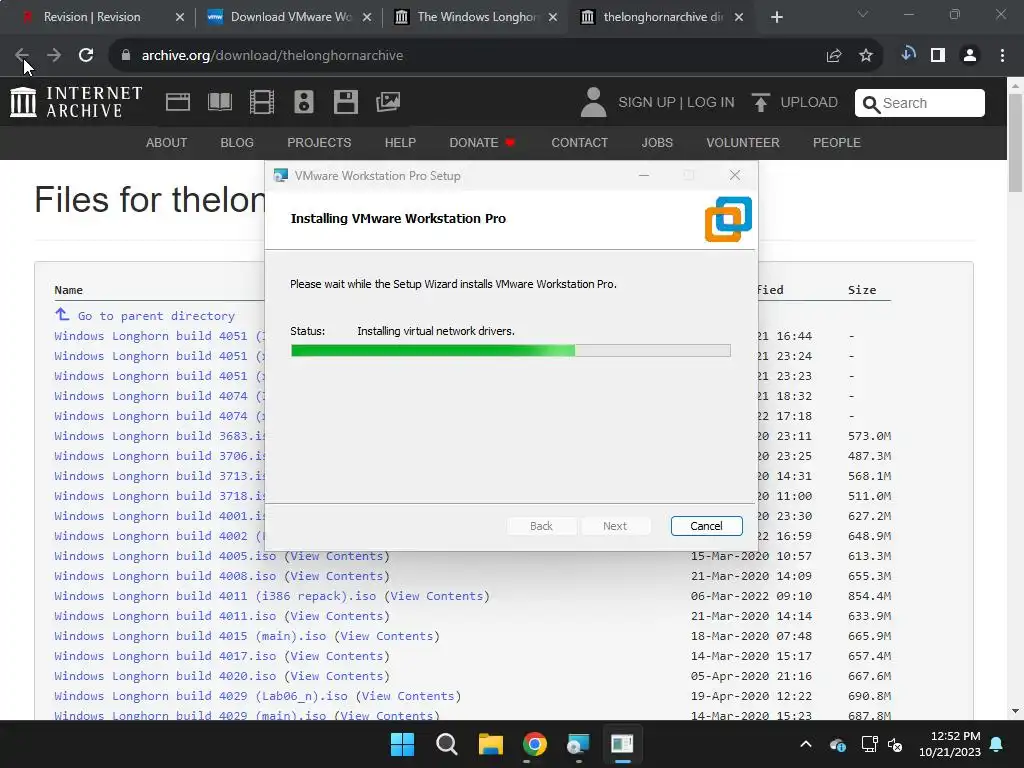The height and width of the screenshot is (768, 1024).
Task: Click the UPLOAD link
Action: pos(808,103)
